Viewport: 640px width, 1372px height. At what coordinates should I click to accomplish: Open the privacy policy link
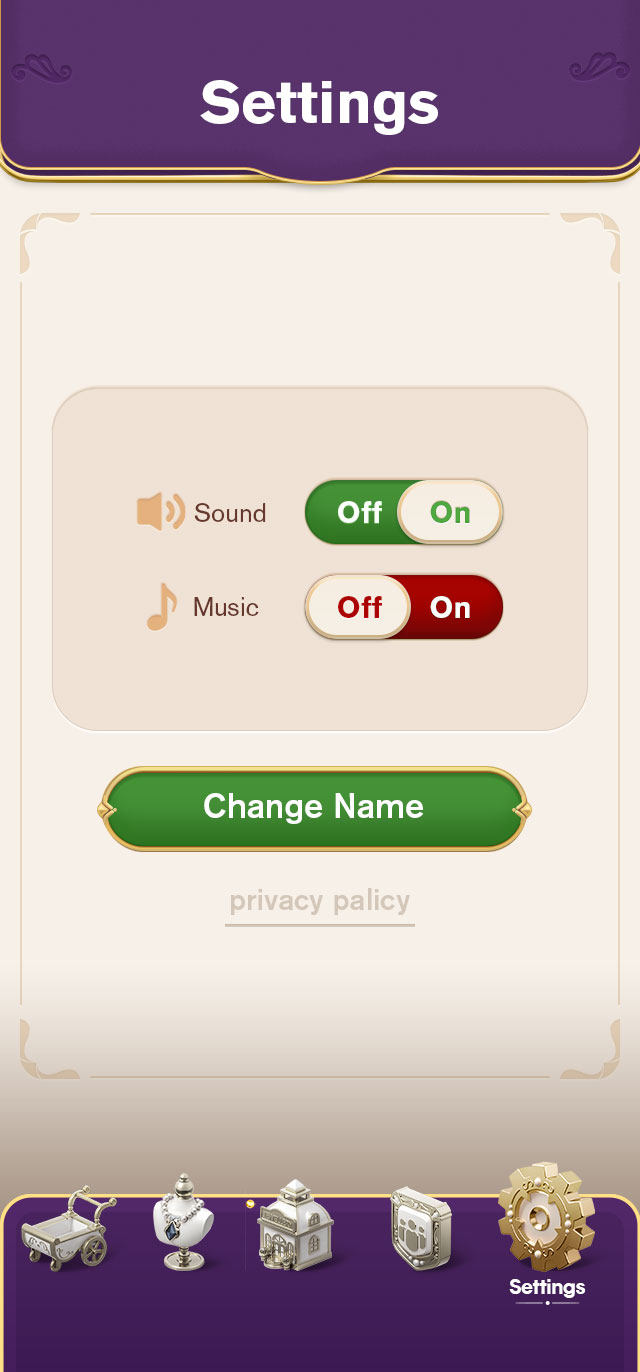pyautogui.click(x=320, y=901)
